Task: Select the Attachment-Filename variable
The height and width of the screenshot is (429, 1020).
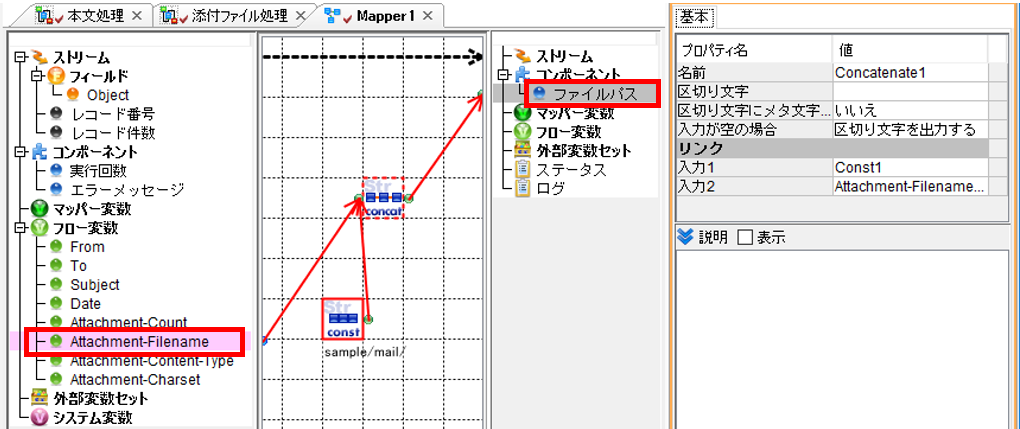Action: point(139,342)
